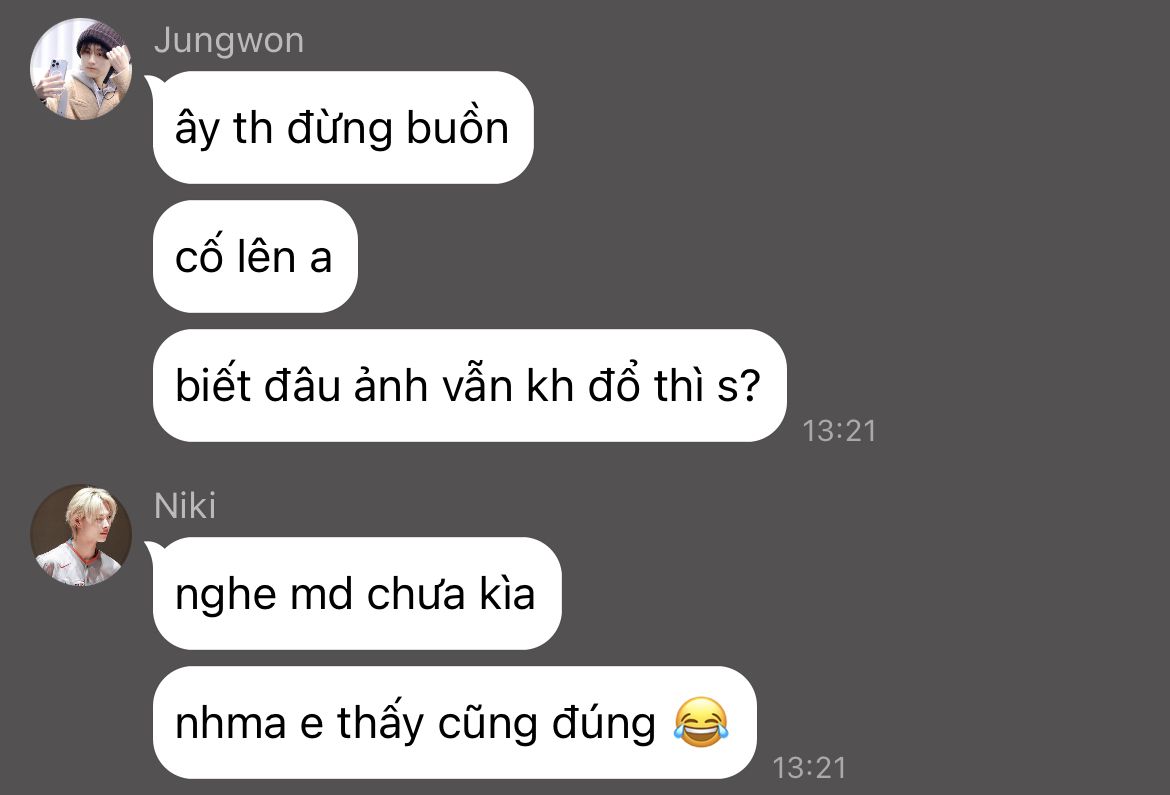Image resolution: width=1170 pixels, height=795 pixels.
Task: Click the word "cố" in the second bubble
Action: click(x=198, y=256)
